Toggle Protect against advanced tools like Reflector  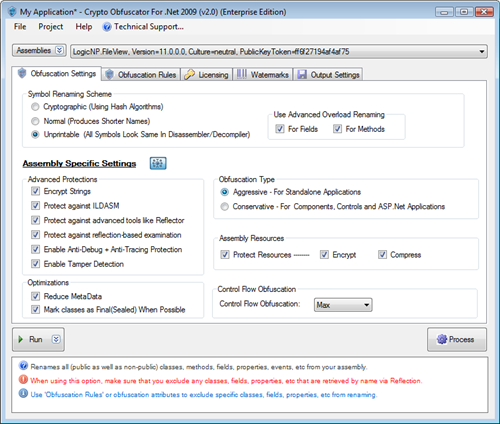[x=35, y=220]
